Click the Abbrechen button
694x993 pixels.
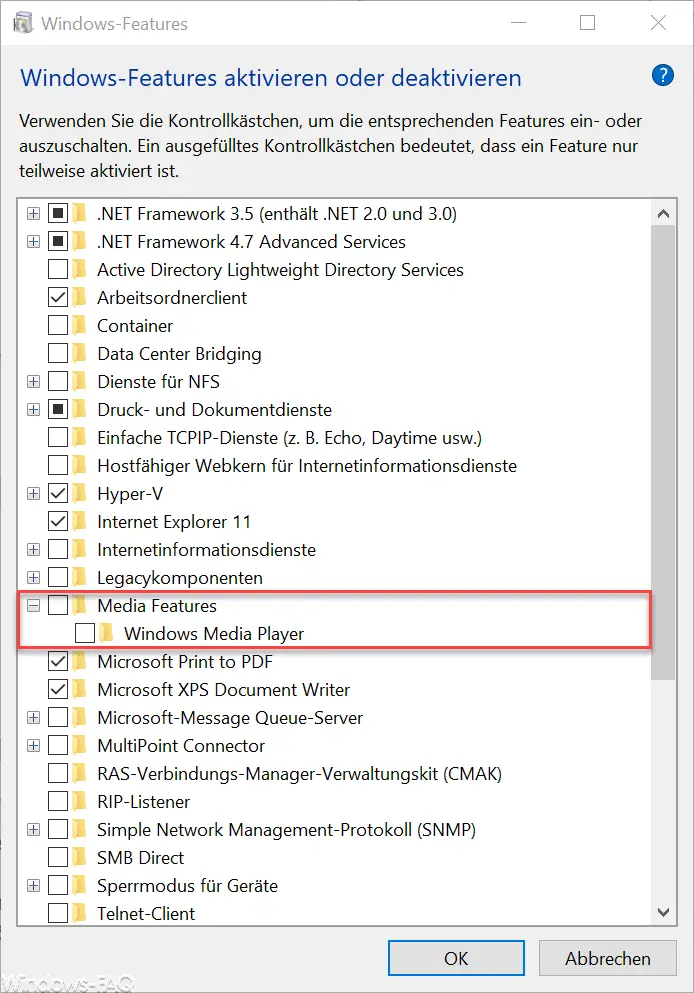click(x=608, y=958)
